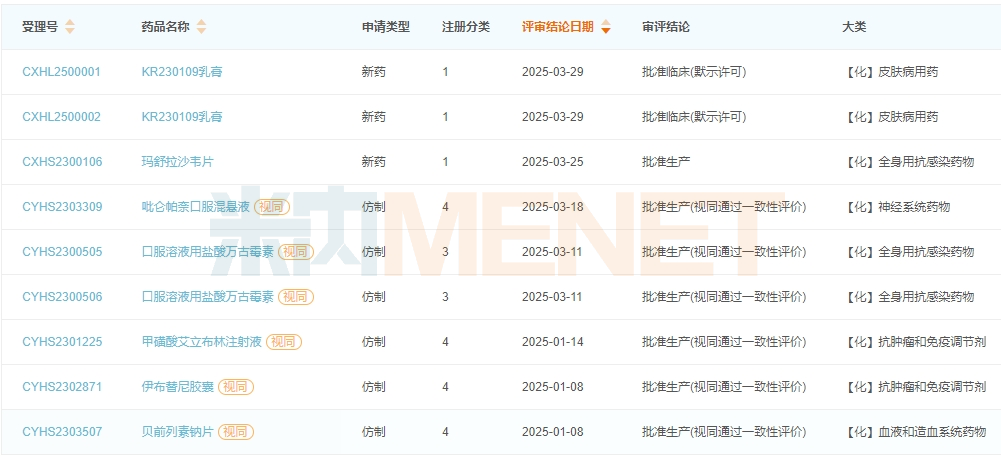
Task: Open acceptance number CYHS2300506
Action: (62, 297)
